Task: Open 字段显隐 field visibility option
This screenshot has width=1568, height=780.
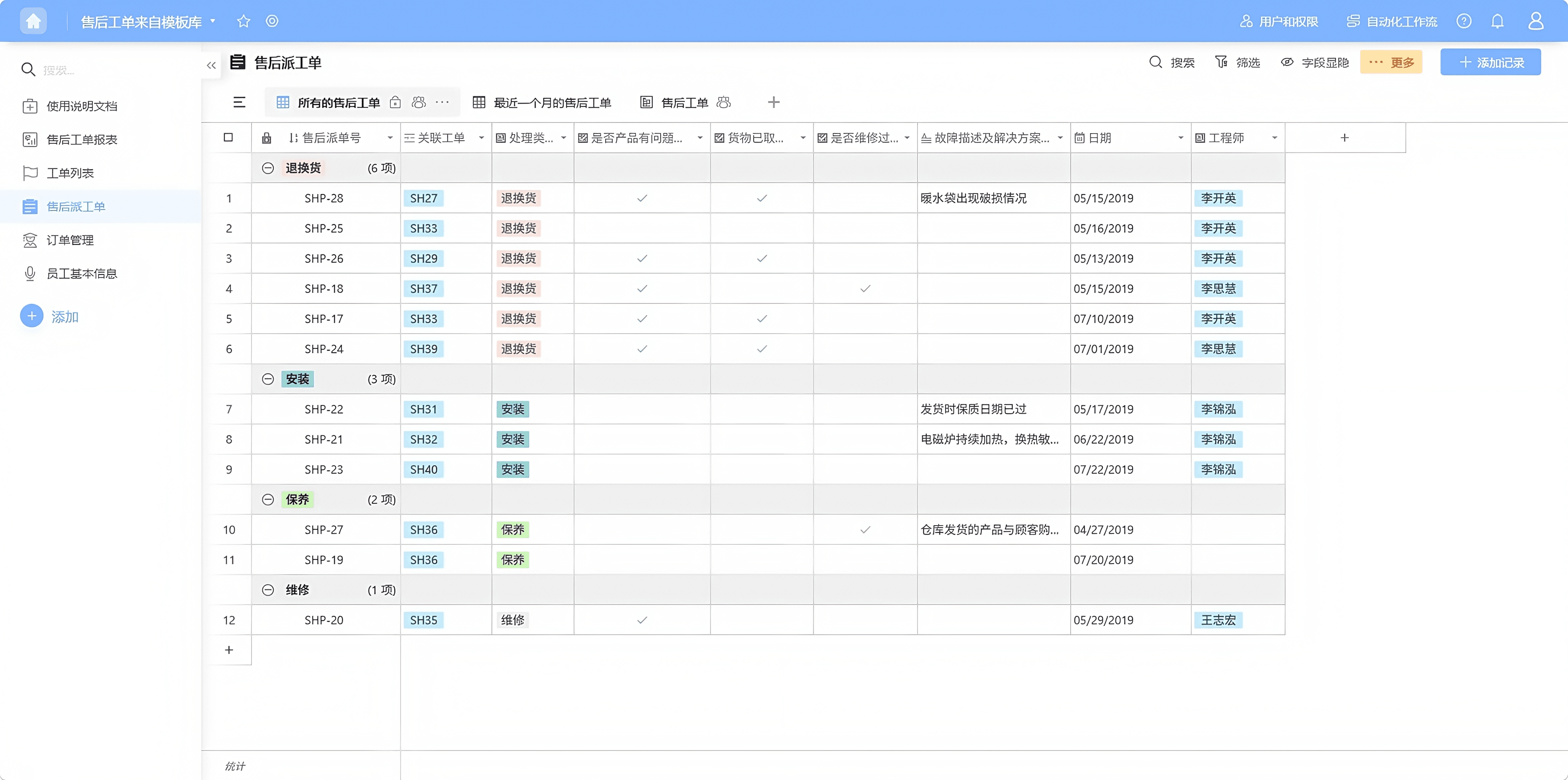Action: click(x=1315, y=63)
